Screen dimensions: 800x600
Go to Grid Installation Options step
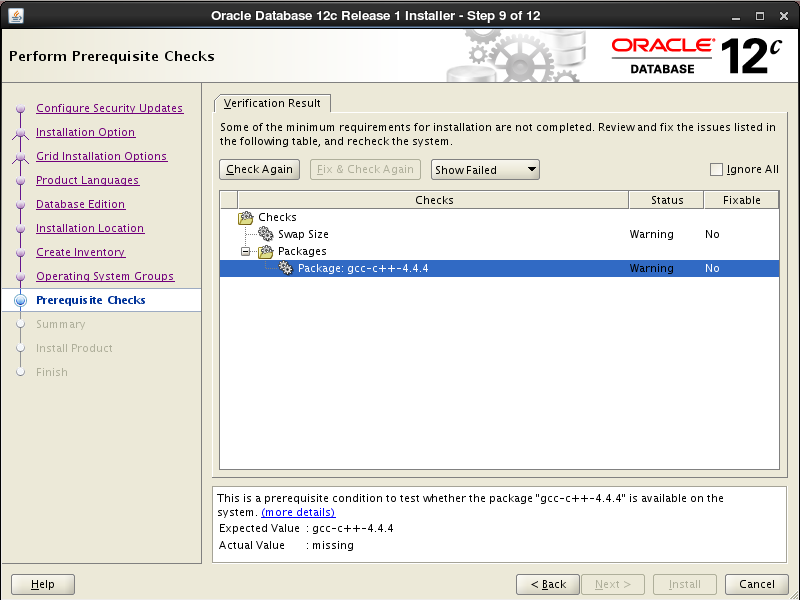tap(102, 156)
